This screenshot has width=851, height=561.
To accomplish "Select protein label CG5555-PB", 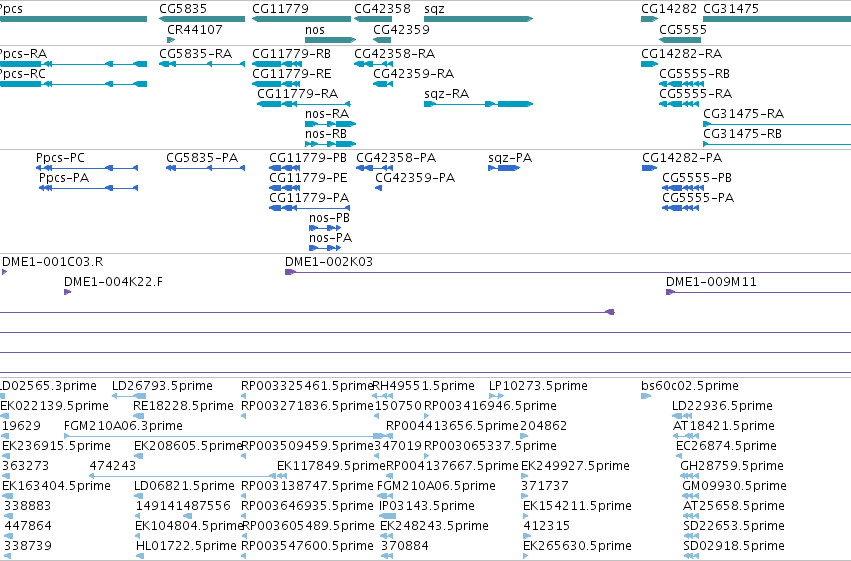I will tap(697, 178).
